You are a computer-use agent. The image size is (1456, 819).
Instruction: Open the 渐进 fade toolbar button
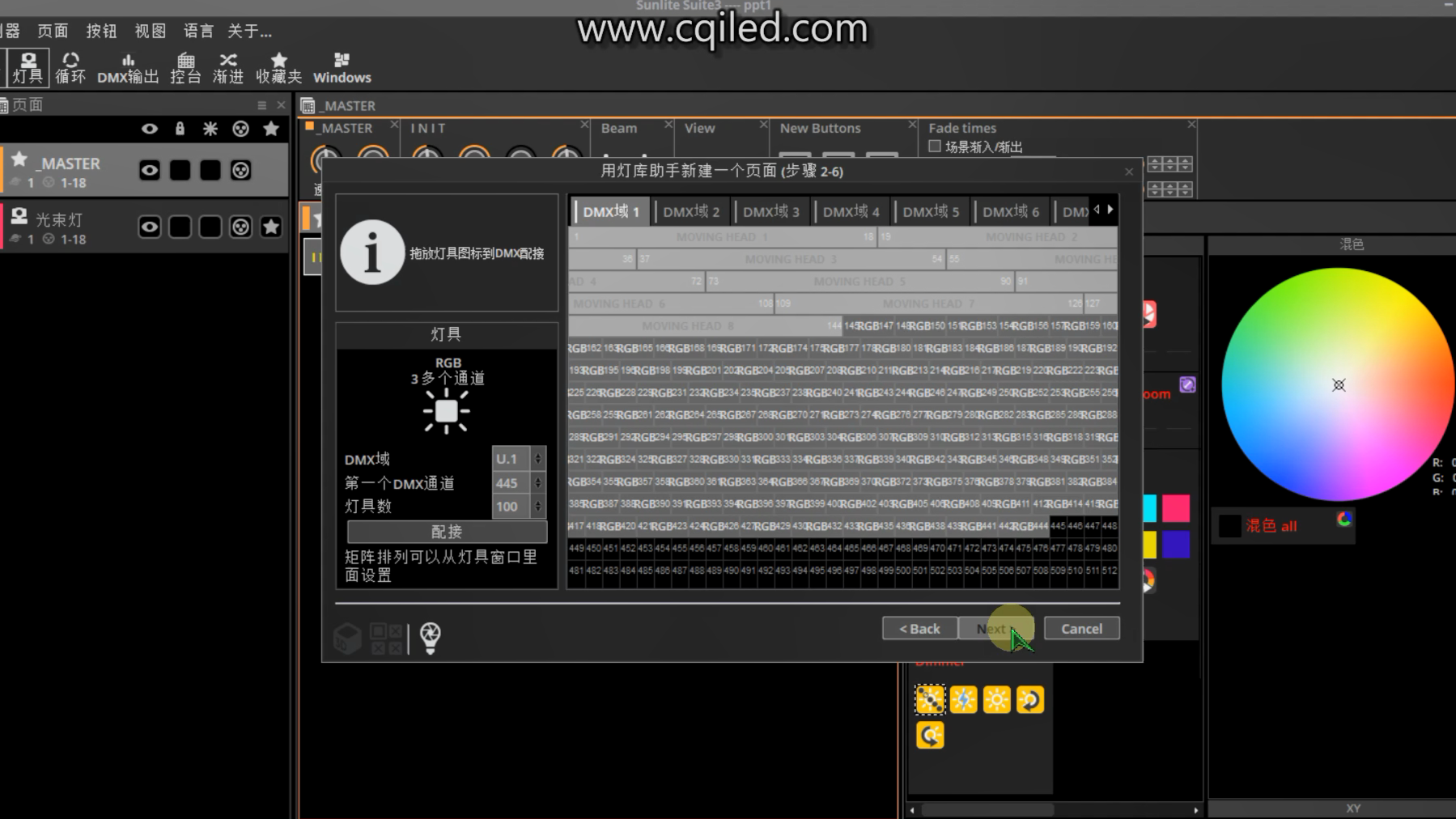228,68
